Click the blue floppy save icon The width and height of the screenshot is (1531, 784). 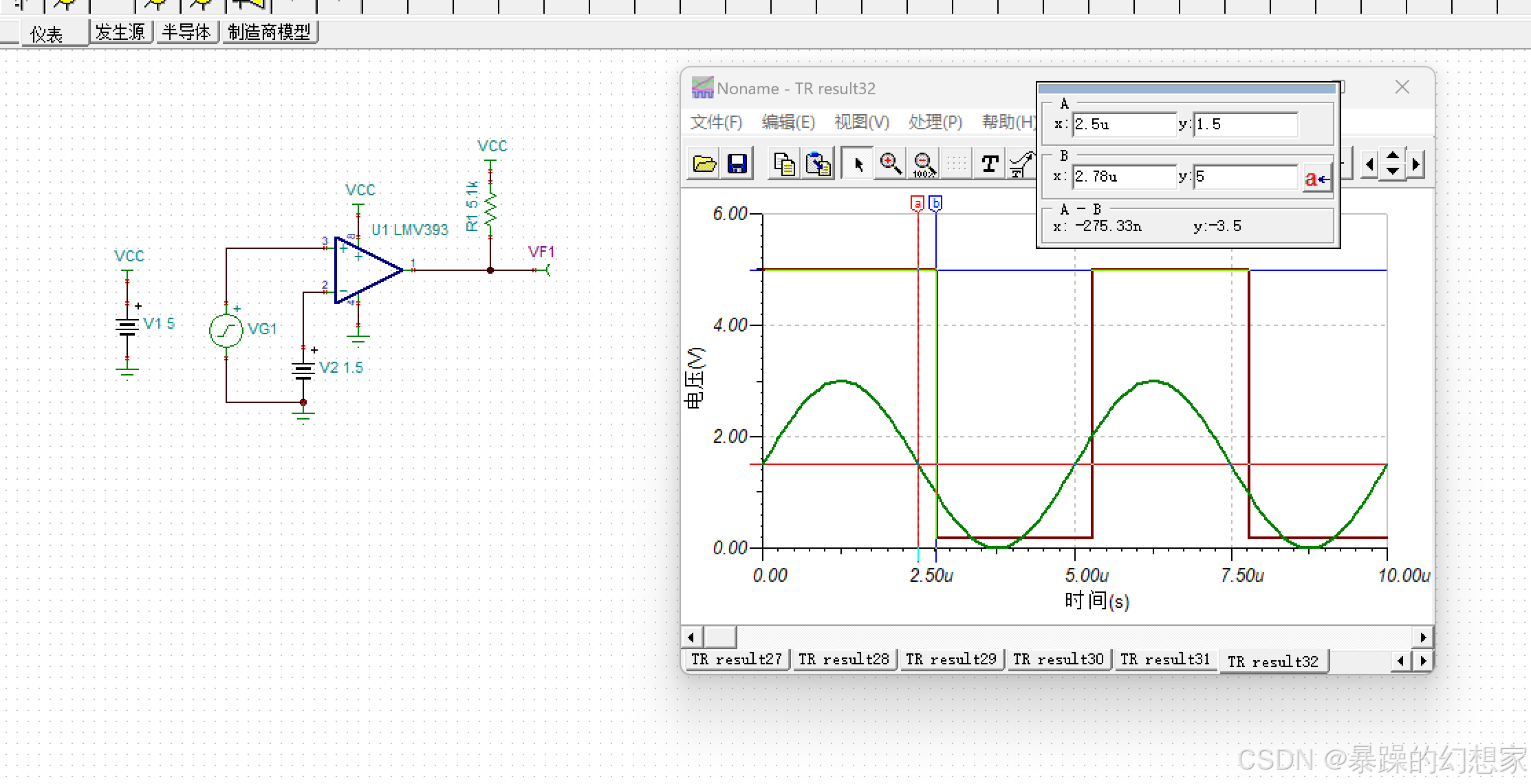point(737,164)
